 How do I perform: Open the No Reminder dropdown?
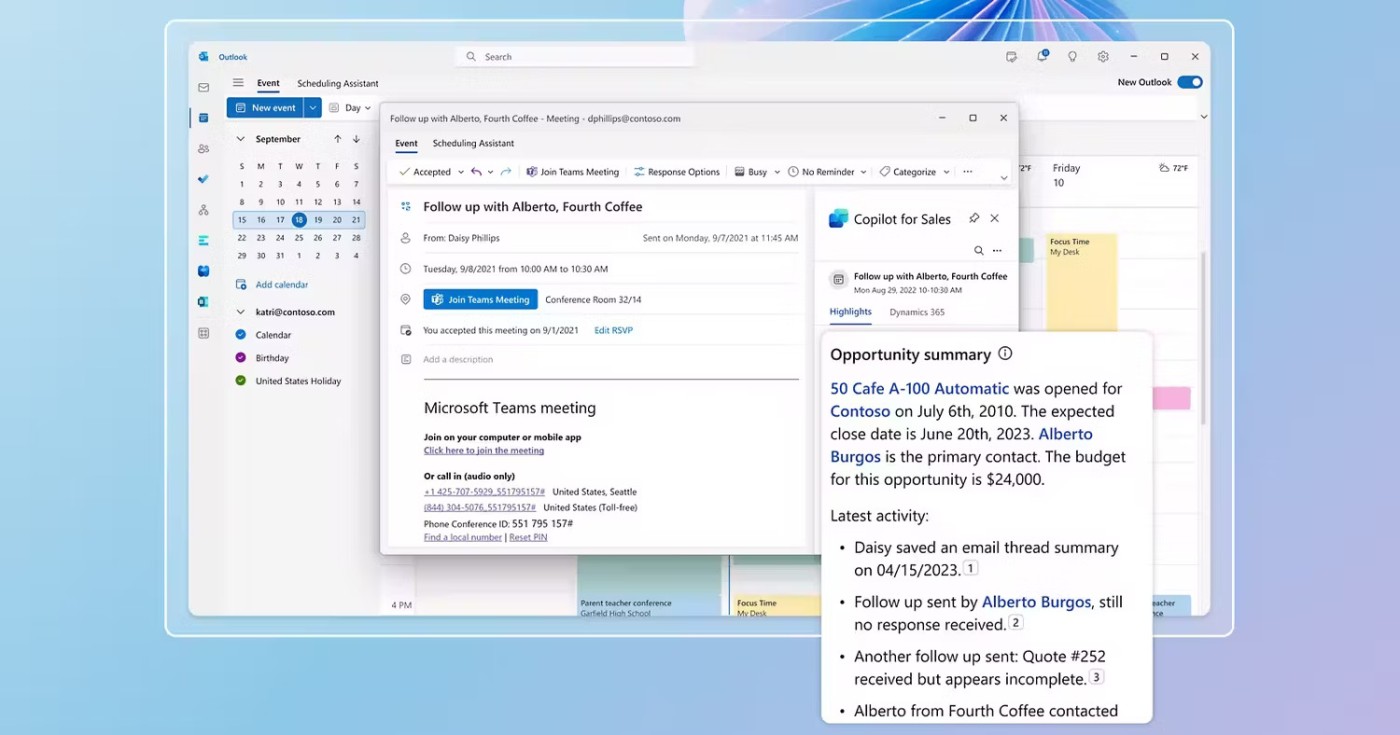(827, 172)
